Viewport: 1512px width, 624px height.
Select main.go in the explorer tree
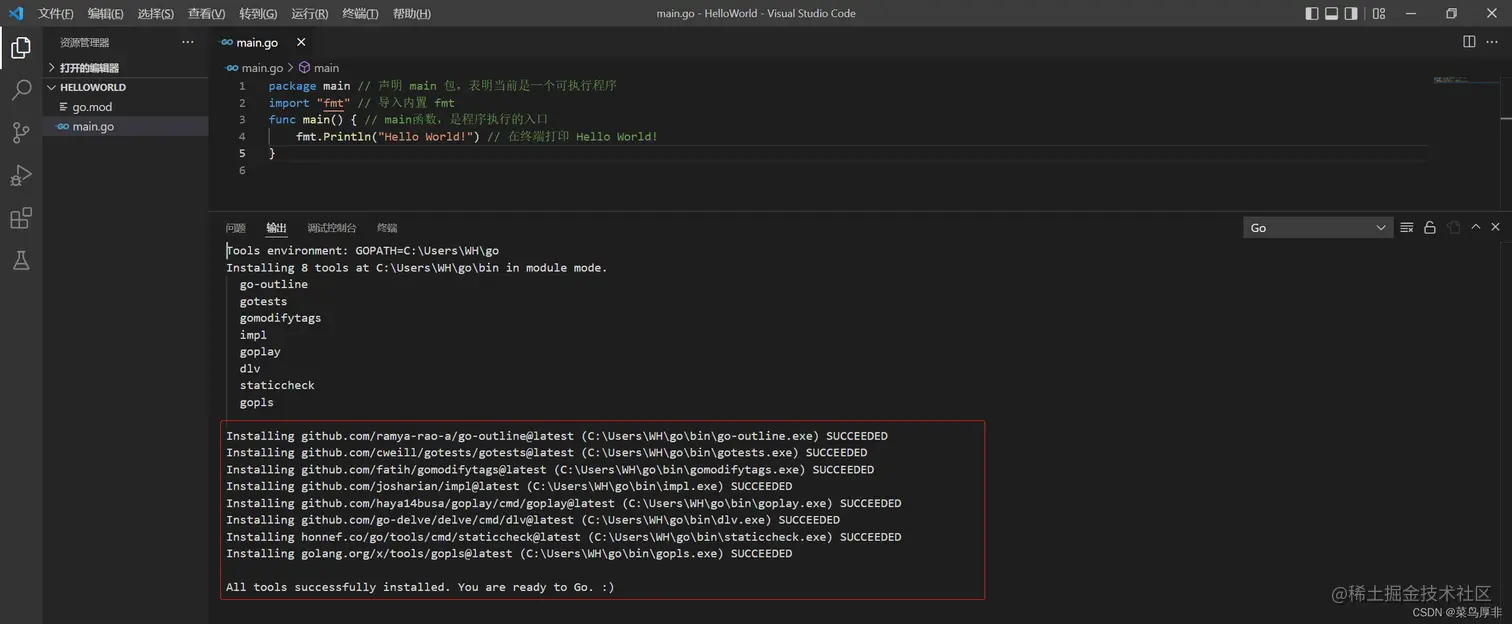(126, 127)
